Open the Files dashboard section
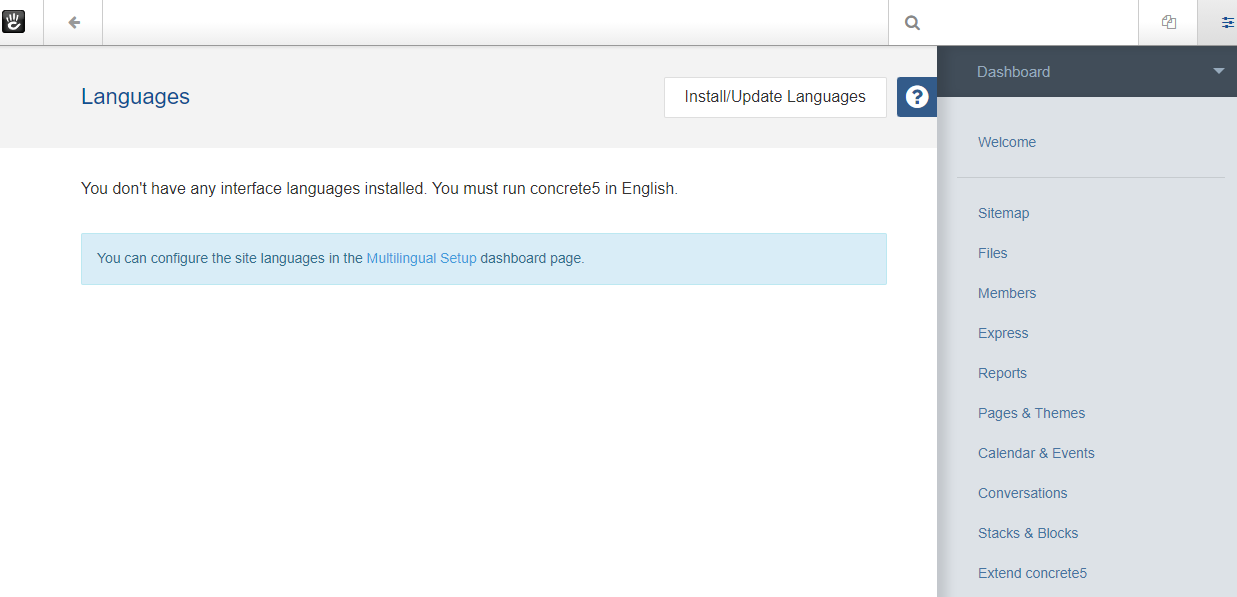 coord(993,253)
